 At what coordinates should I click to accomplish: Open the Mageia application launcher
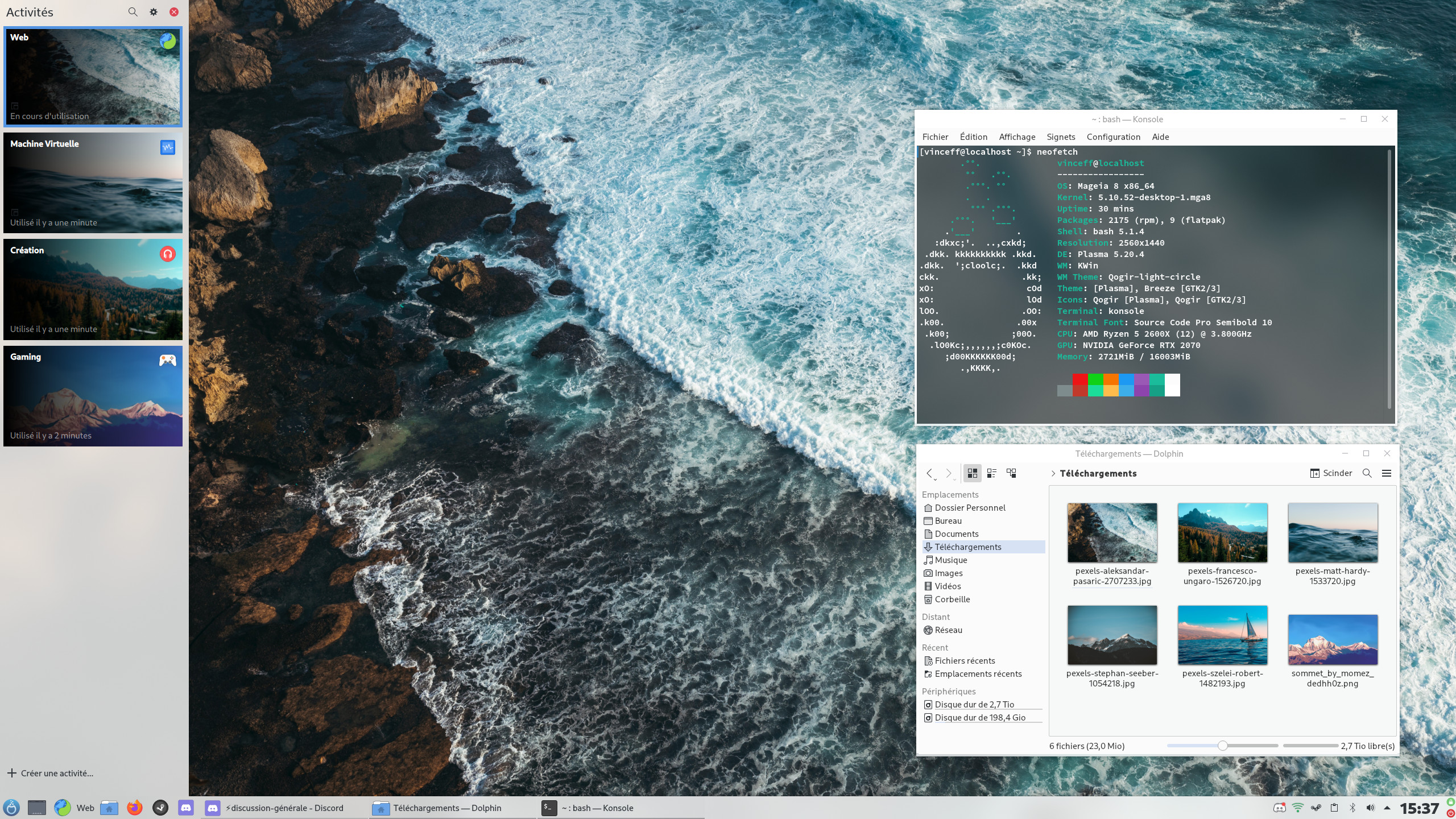pos(11,808)
